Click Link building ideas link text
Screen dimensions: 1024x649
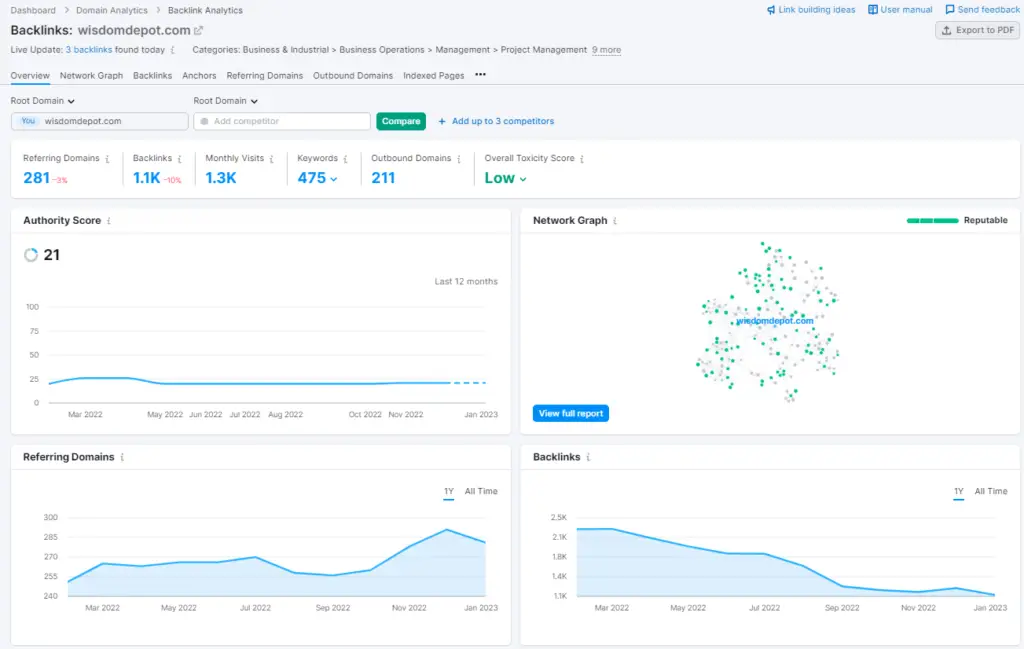coord(817,10)
